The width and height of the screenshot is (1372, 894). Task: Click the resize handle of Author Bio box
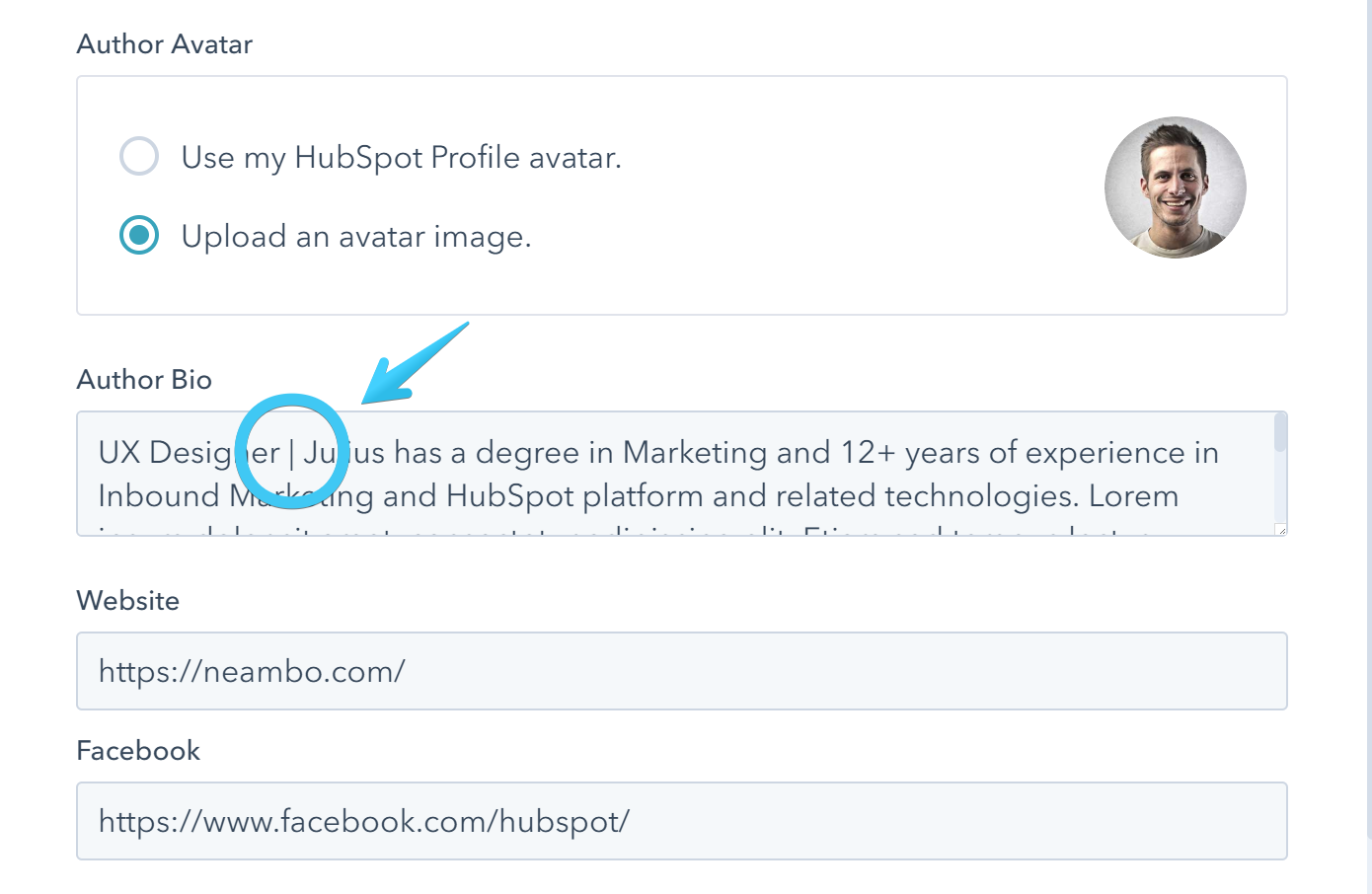tap(1281, 530)
